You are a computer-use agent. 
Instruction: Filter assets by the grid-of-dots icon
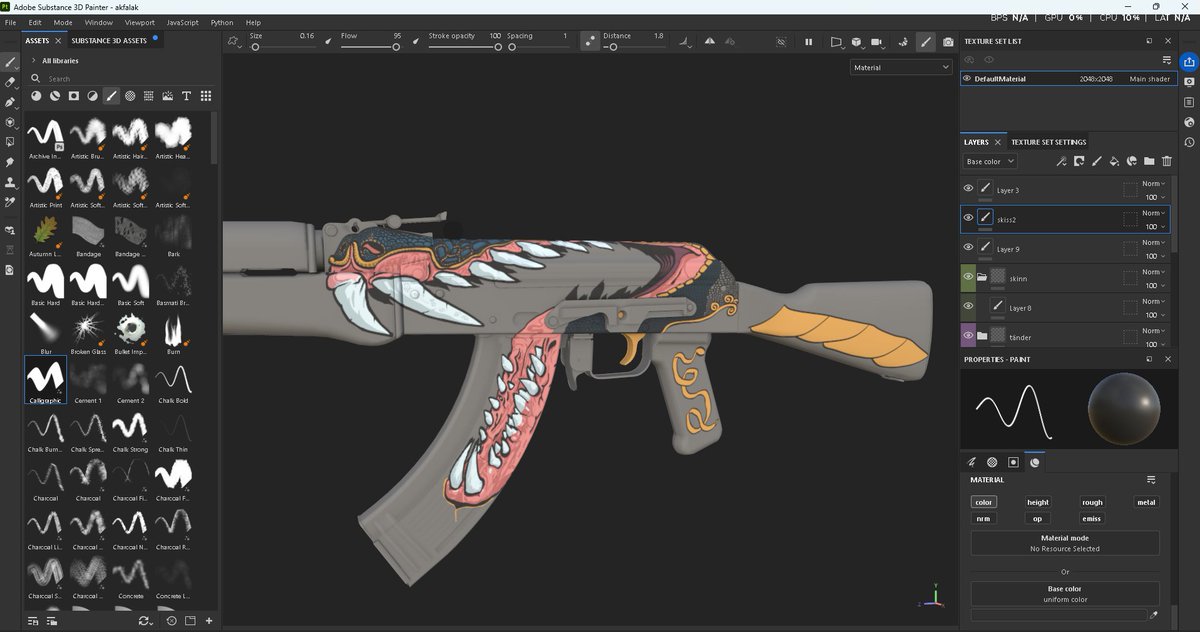pyautogui.click(x=205, y=96)
